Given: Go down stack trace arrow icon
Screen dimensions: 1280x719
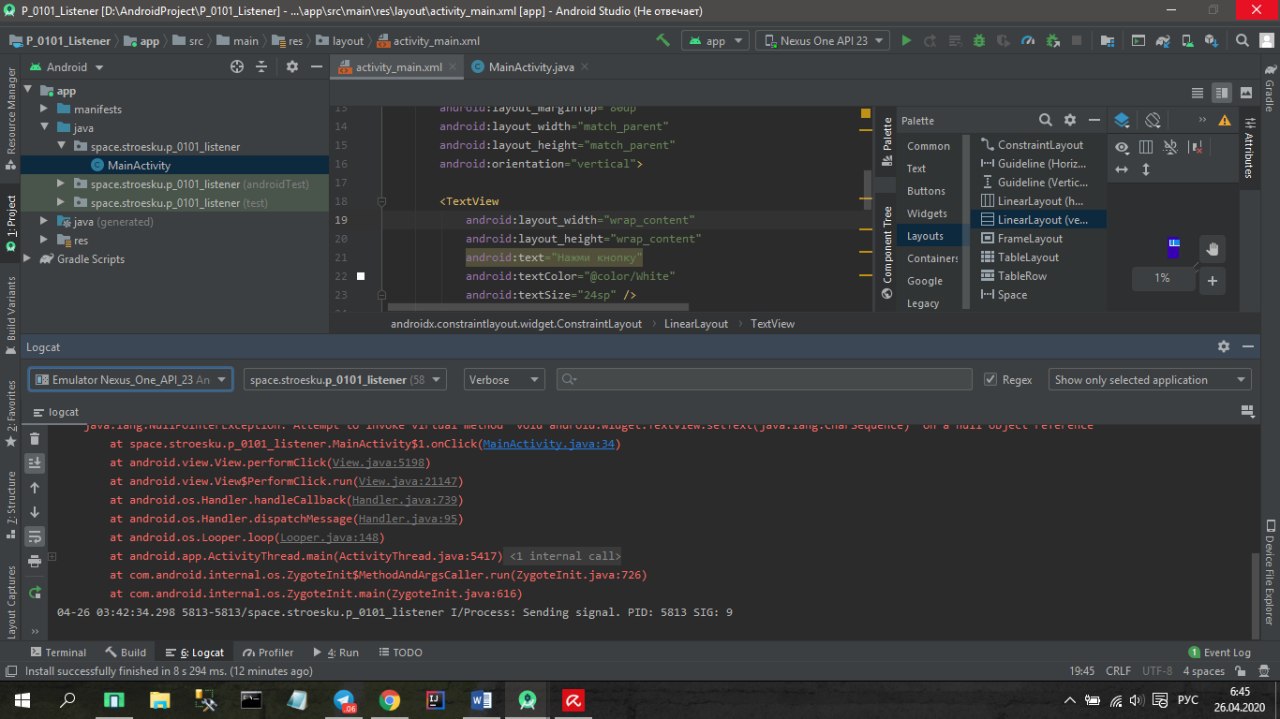Looking at the screenshot, I should point(35,512).
